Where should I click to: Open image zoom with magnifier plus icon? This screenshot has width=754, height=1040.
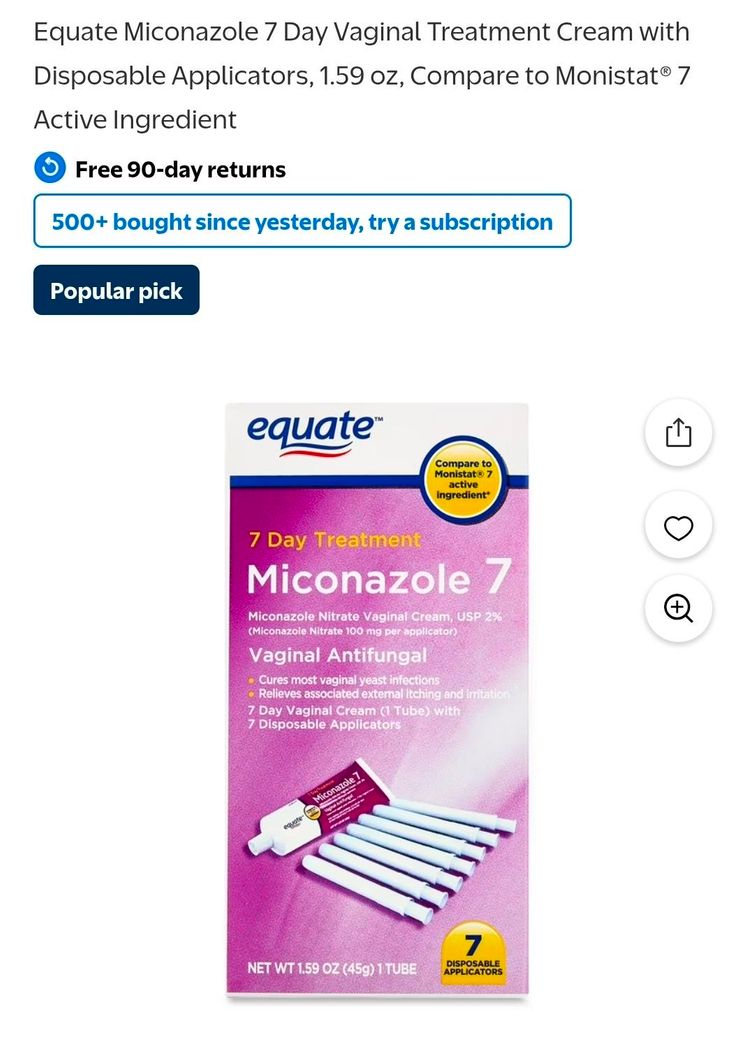[x=678, y=608]
